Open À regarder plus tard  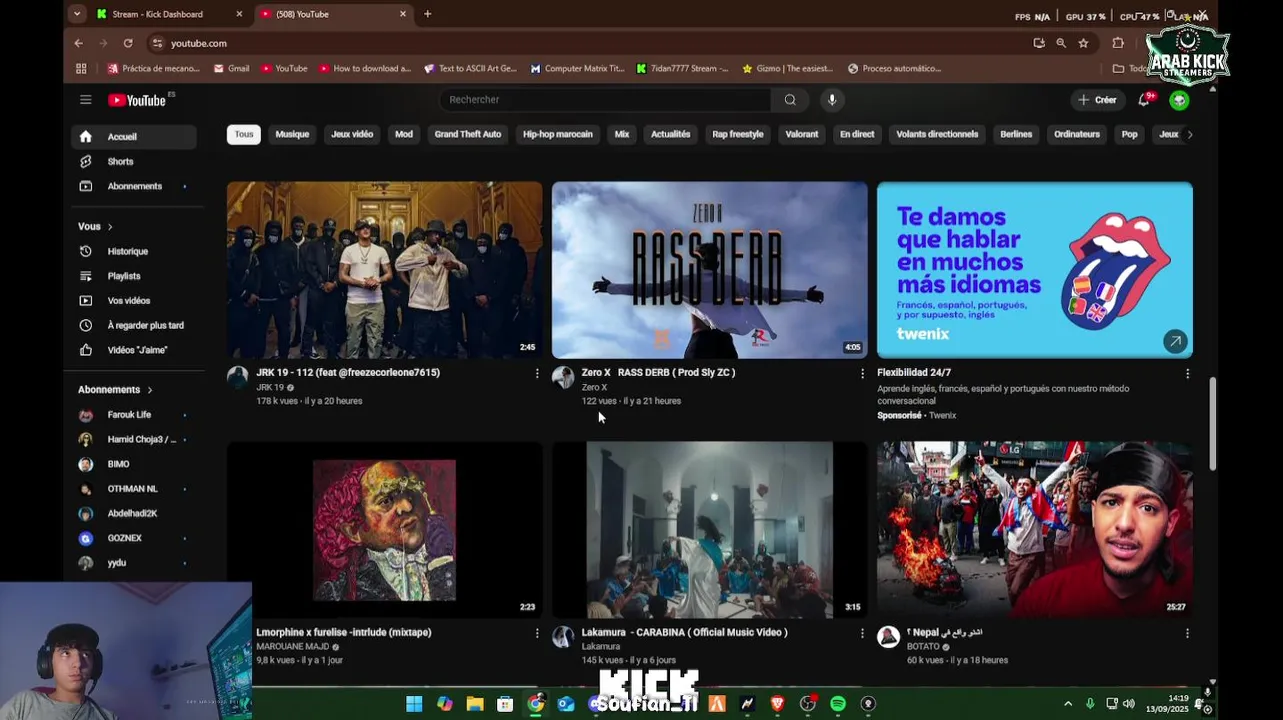click(x=145, y=325)
